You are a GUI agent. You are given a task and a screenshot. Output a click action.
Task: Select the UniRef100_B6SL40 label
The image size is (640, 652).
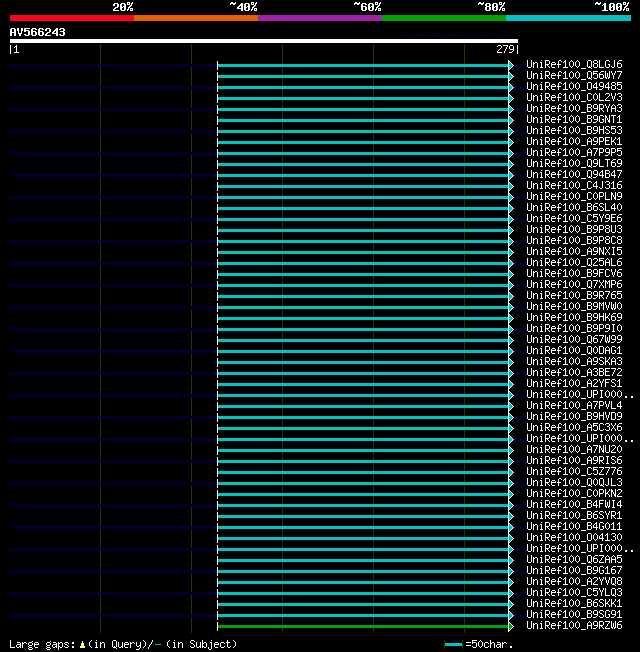(574, 207)
